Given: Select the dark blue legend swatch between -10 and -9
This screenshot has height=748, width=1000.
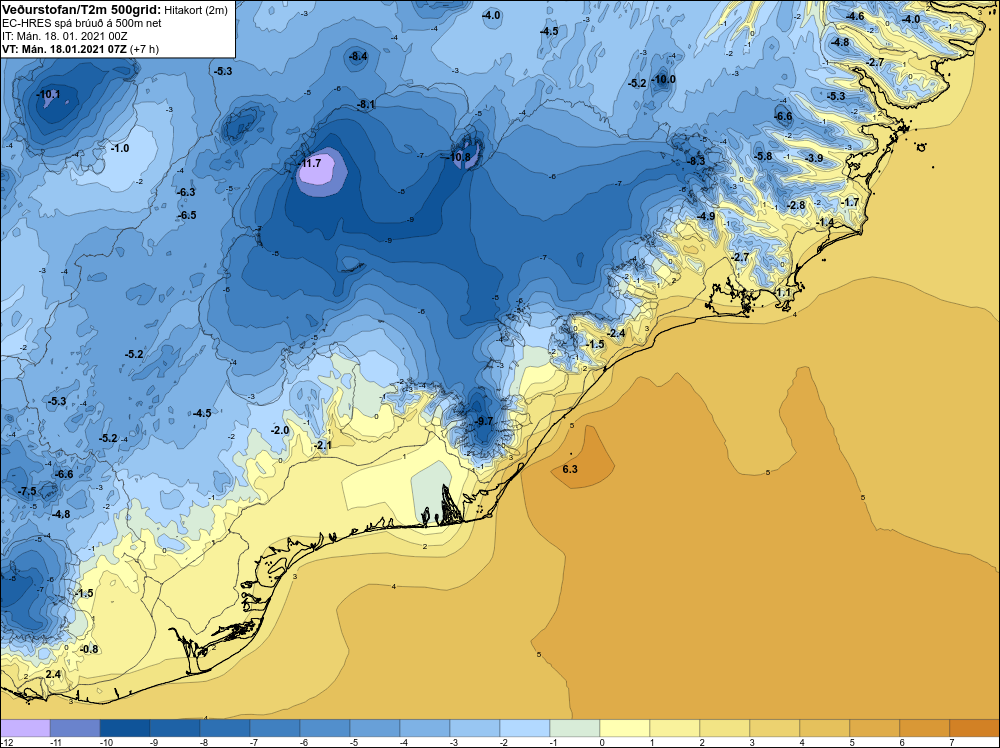Looking at the screenshot, I should pyautogui.click(x=125, y=728).
